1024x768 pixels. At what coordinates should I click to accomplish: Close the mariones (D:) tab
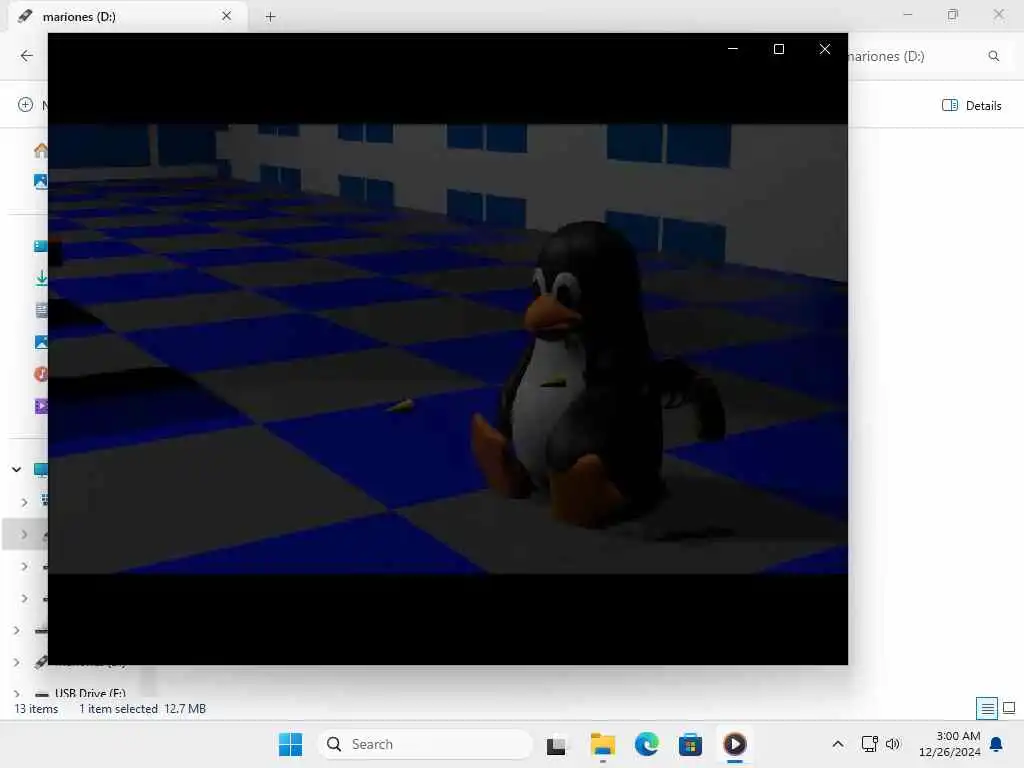(227, 16)
